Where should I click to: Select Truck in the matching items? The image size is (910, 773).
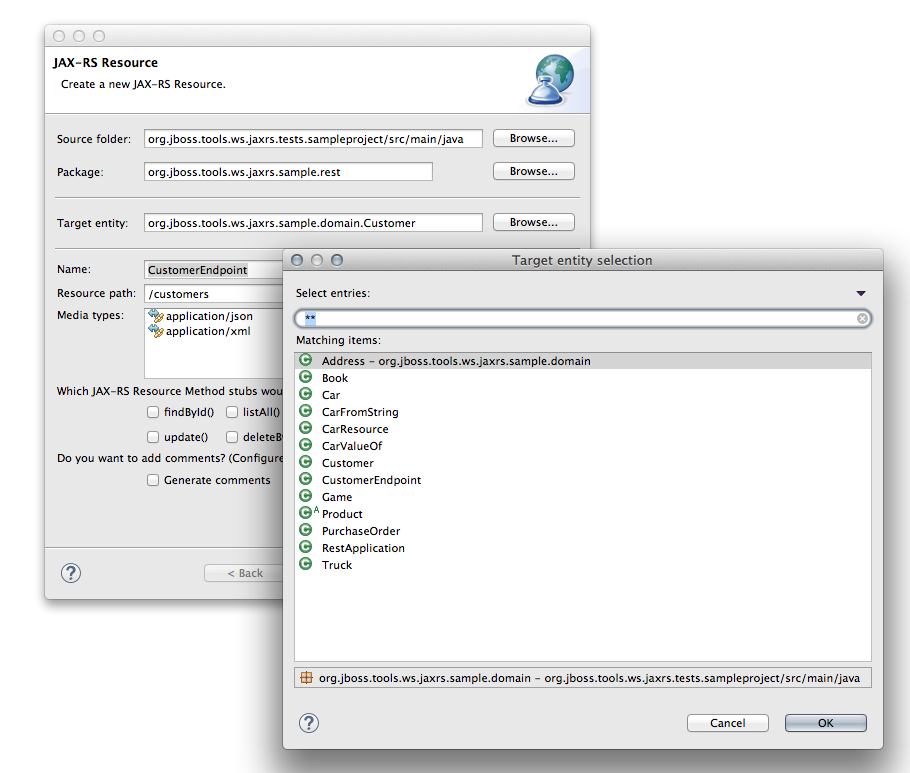[x=583, y=565]
